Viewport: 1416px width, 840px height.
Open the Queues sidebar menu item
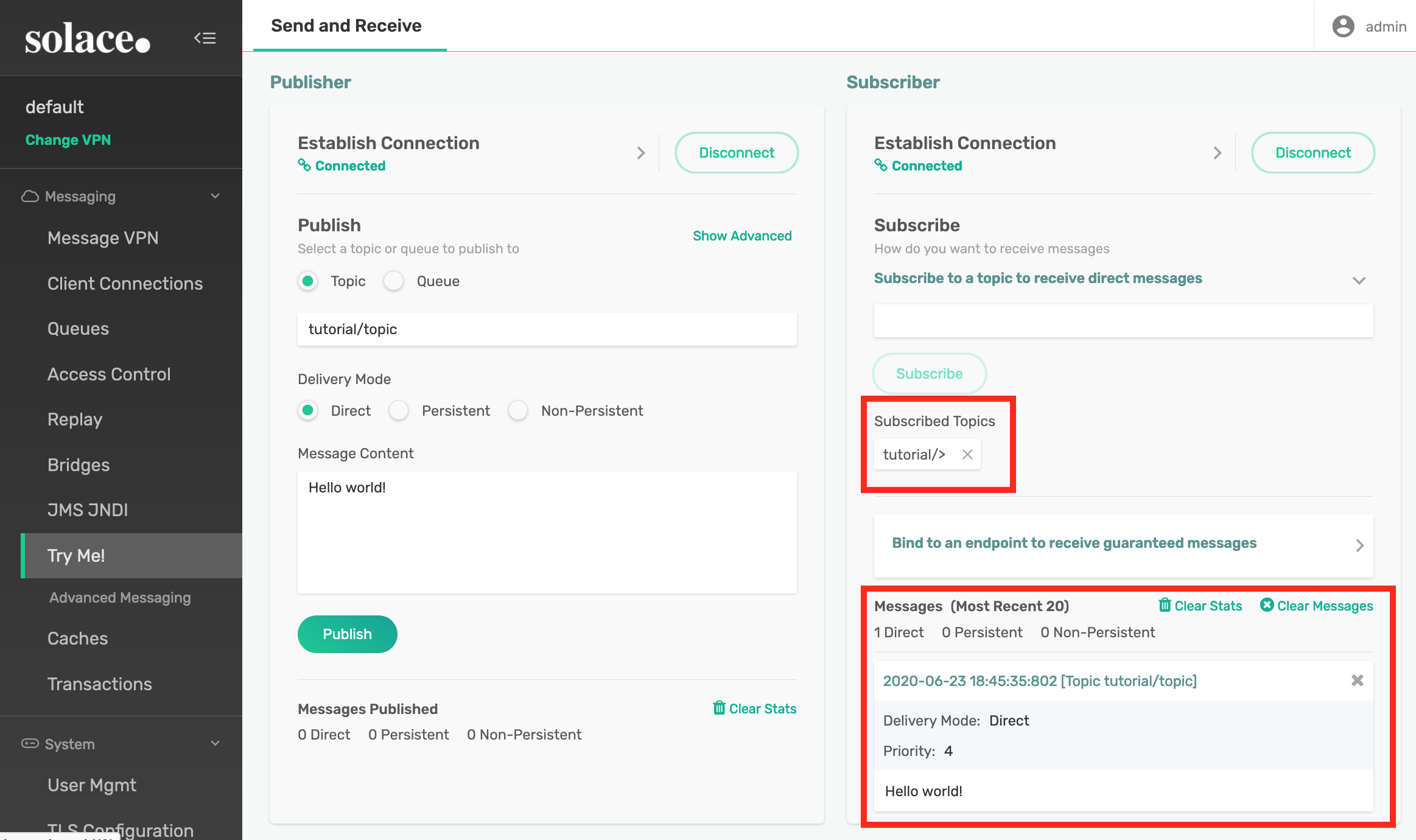click(78, 329)
